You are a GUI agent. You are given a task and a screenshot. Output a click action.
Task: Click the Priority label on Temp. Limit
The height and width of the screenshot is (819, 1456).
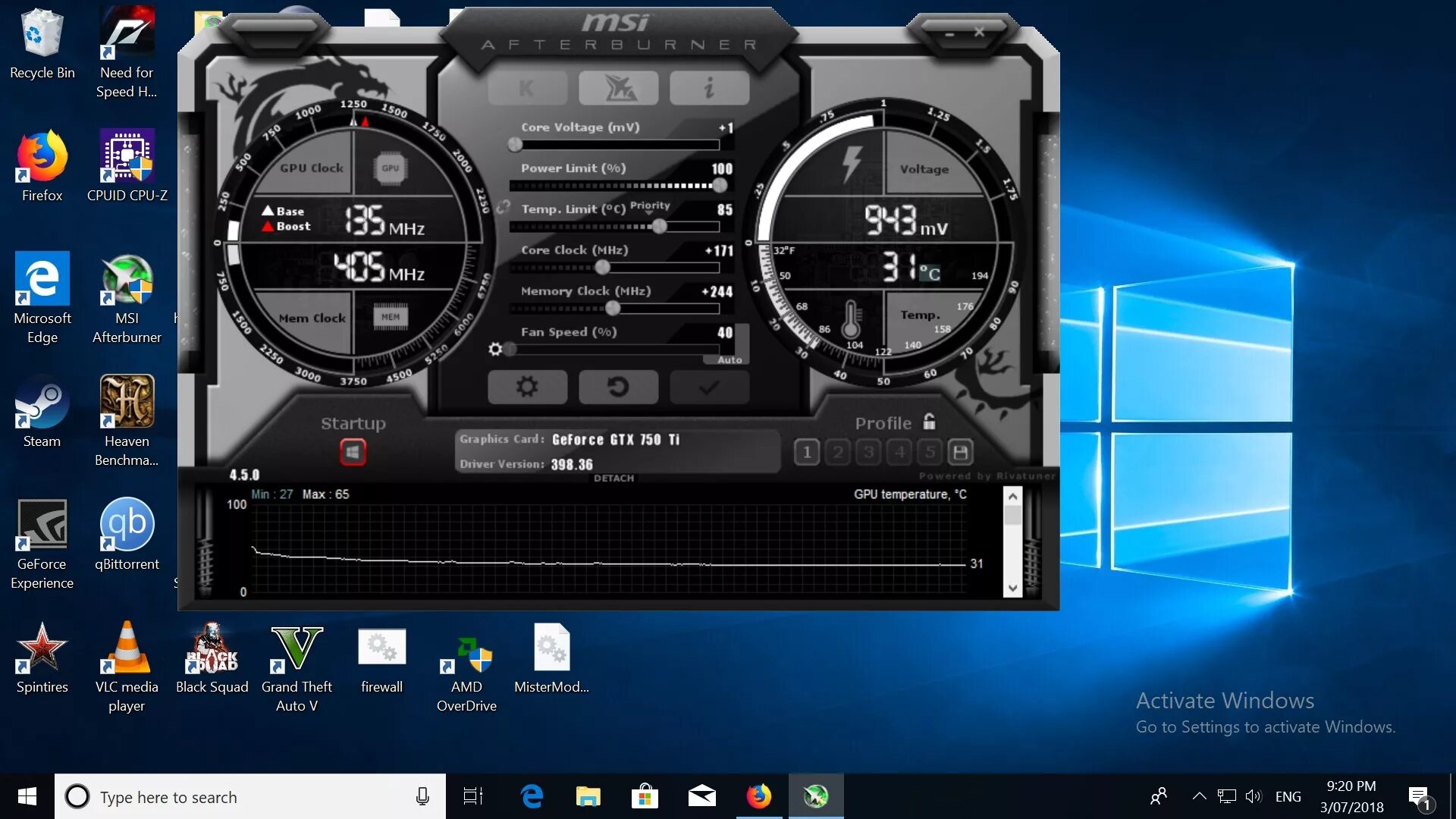click(x=650, y=206)
